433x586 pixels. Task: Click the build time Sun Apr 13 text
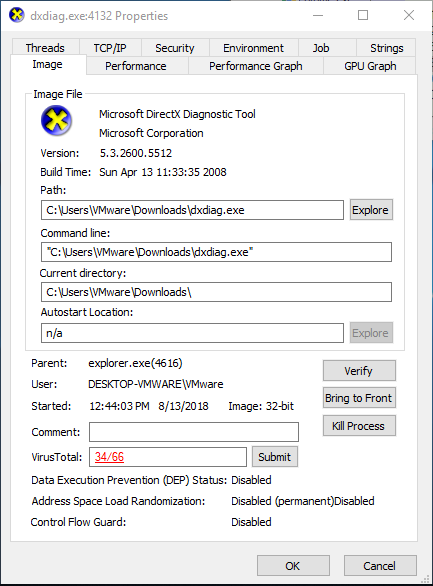click(163, 172)
